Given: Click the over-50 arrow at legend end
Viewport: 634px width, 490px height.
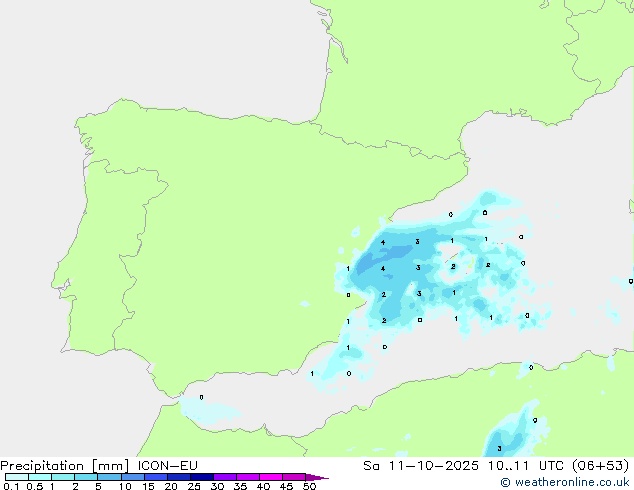Looking at the screenshot, I should coord(317,477).
